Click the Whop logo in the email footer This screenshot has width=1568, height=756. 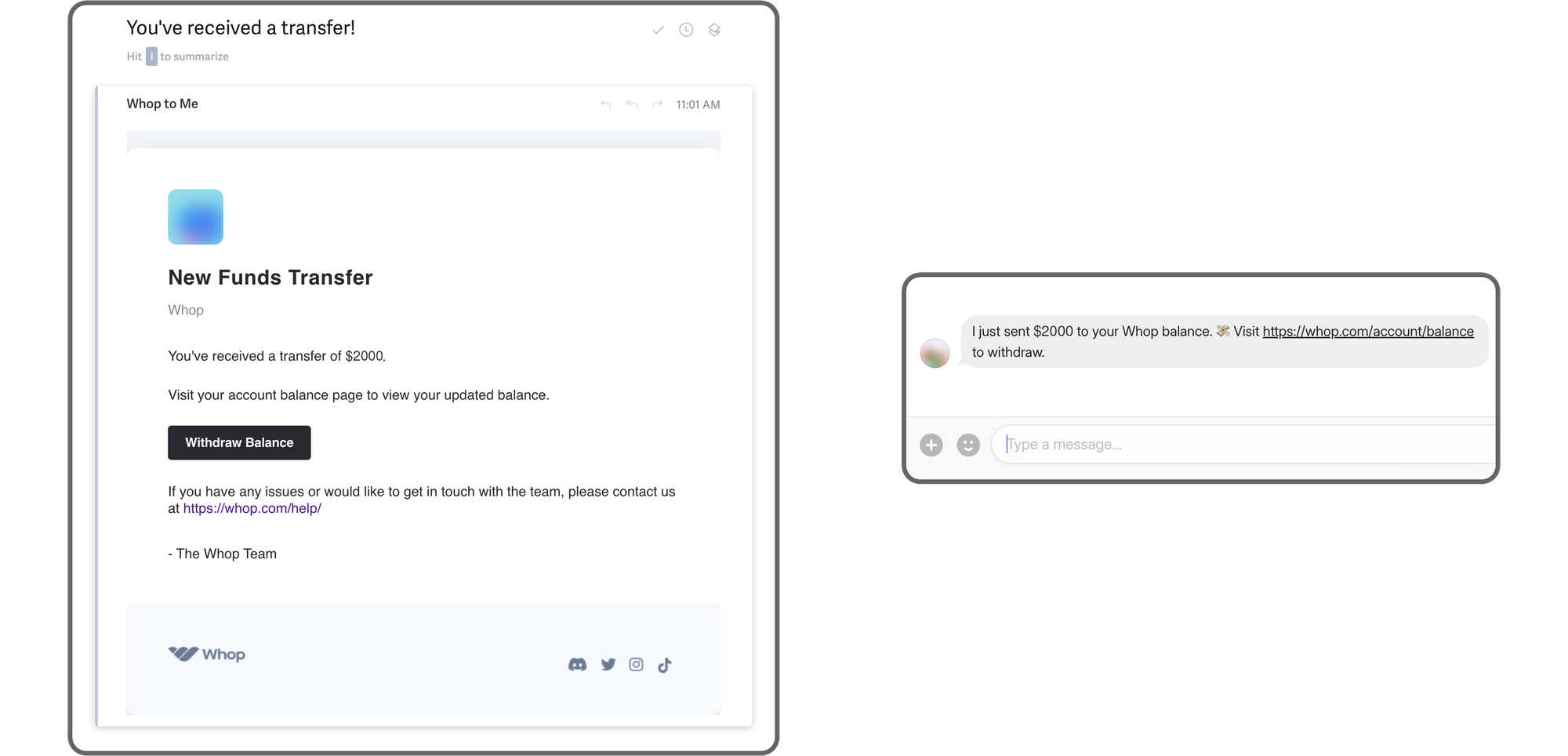point(207,654)
